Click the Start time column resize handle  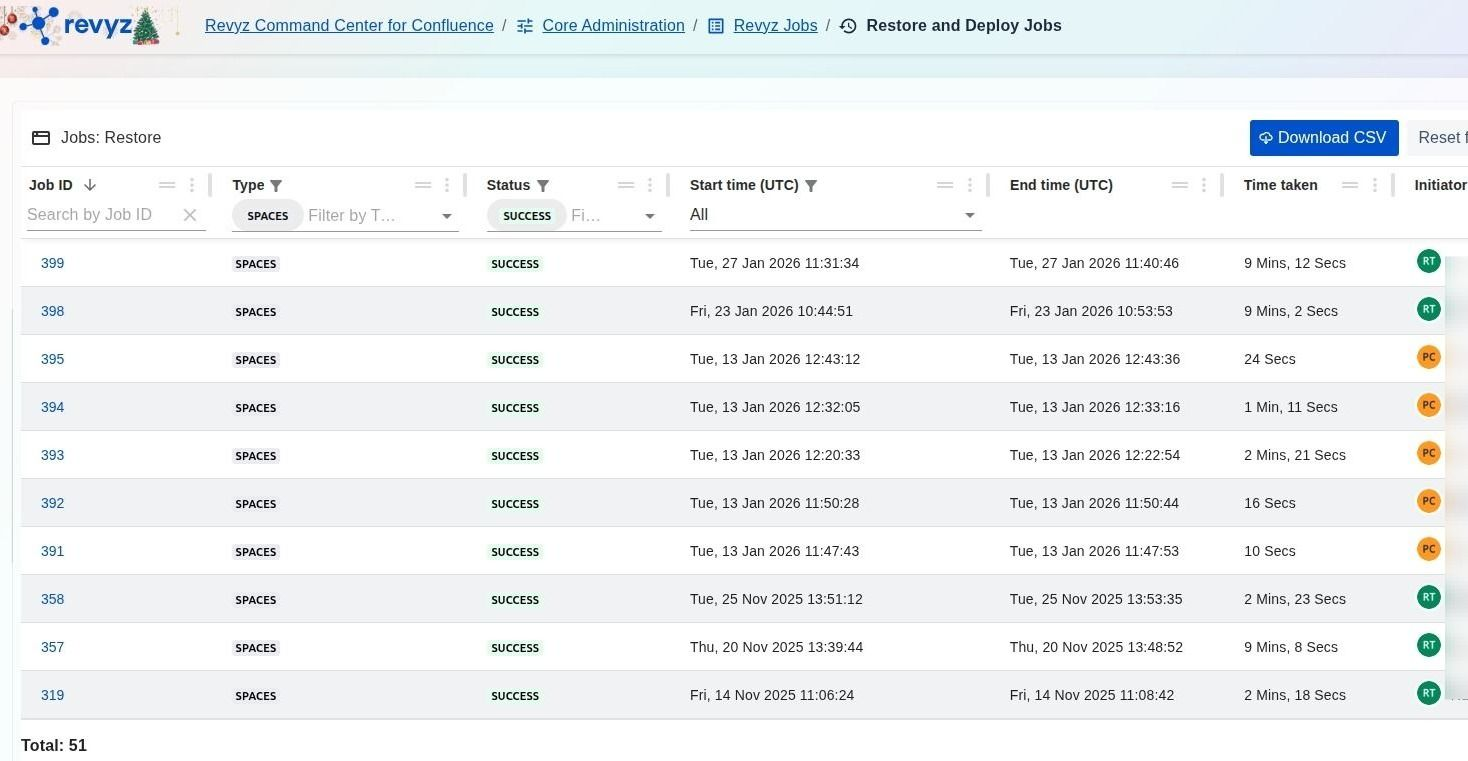[x=988, y=185]
